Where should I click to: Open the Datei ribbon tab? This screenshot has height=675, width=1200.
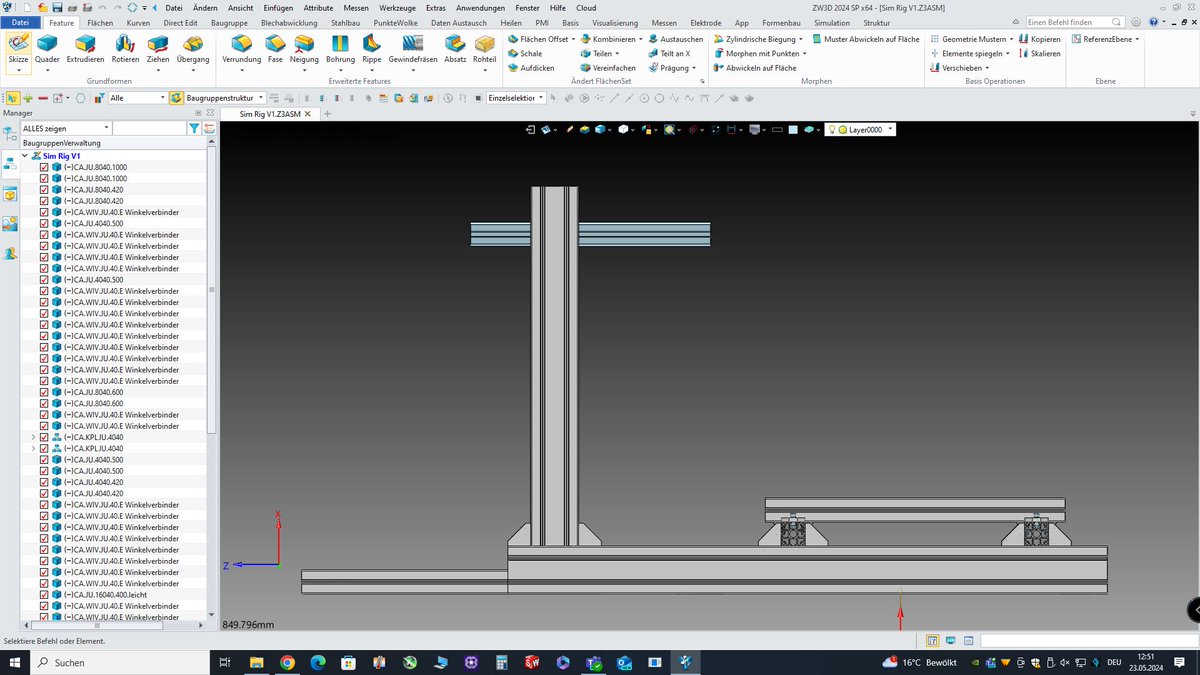[x=20, y=22]
